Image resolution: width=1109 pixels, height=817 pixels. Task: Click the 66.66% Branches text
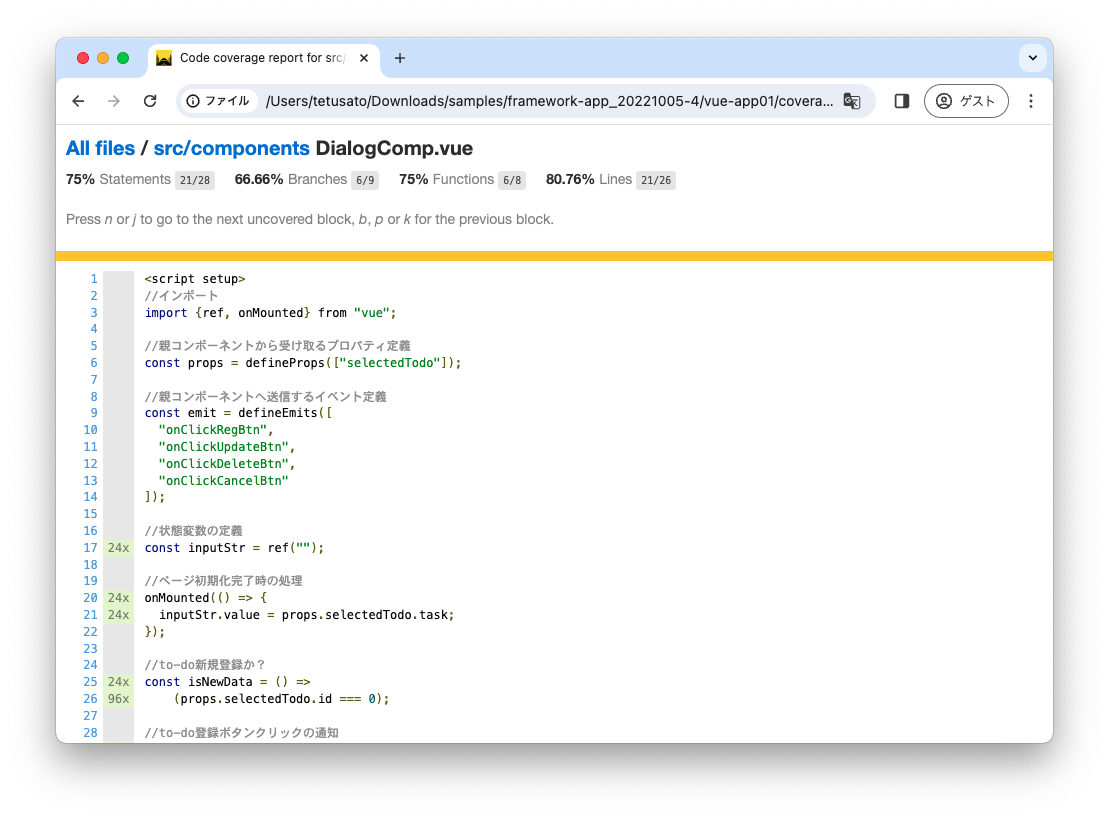point(291,180)
